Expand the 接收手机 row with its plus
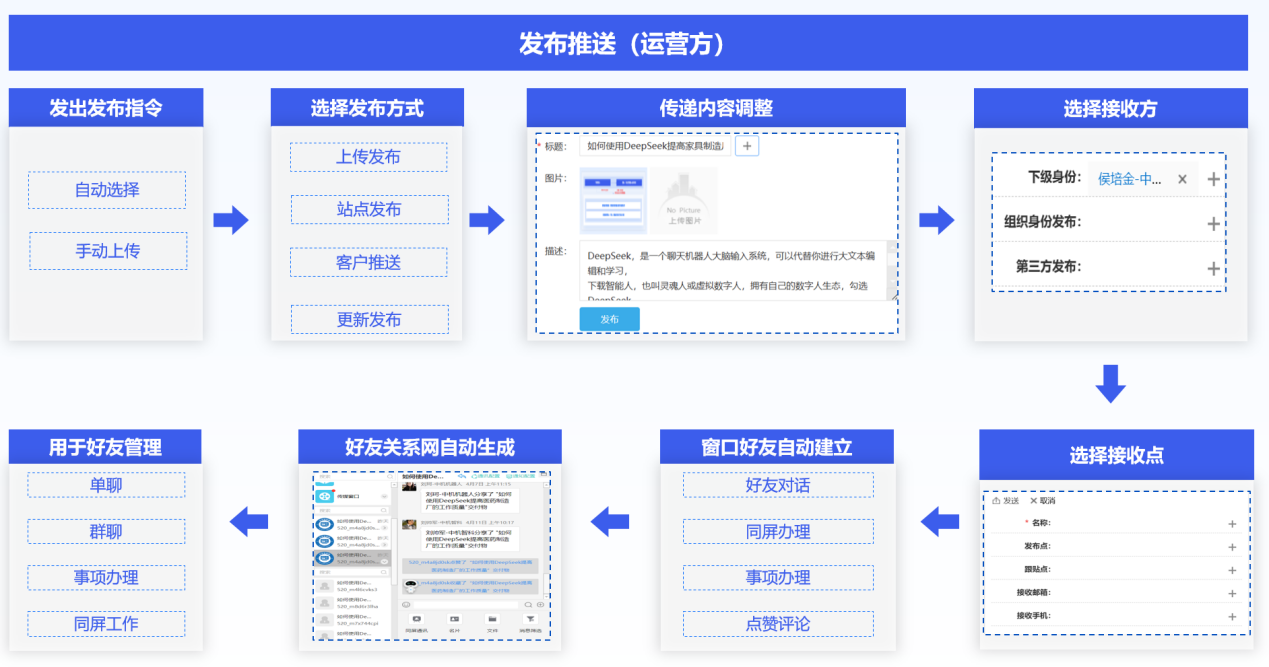The height and width of the screenshot is (667, 1269). click(1232, 616)
